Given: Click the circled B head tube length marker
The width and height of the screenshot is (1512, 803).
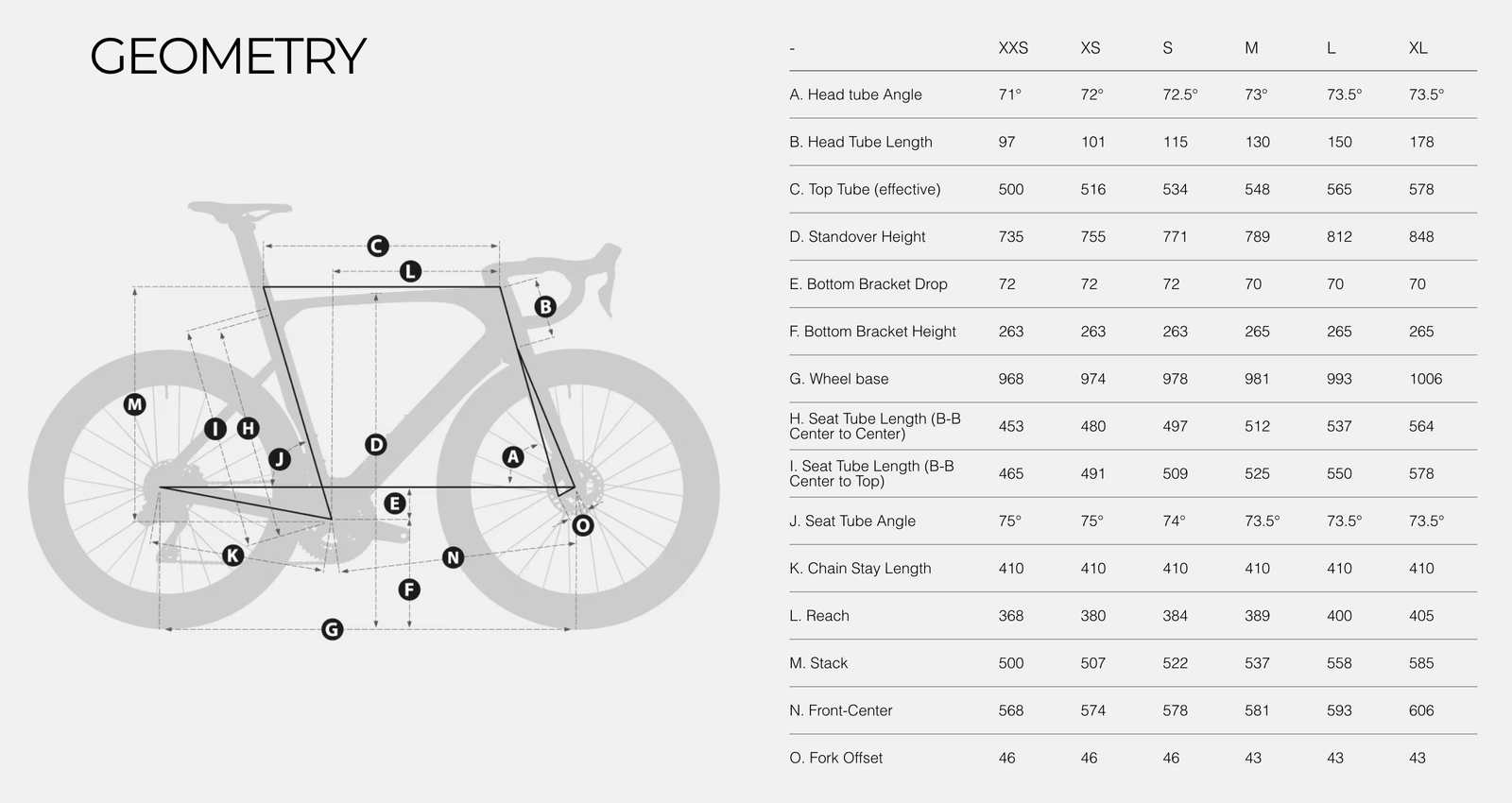Looking at the screenshot, I should click(x=544, y=306).
